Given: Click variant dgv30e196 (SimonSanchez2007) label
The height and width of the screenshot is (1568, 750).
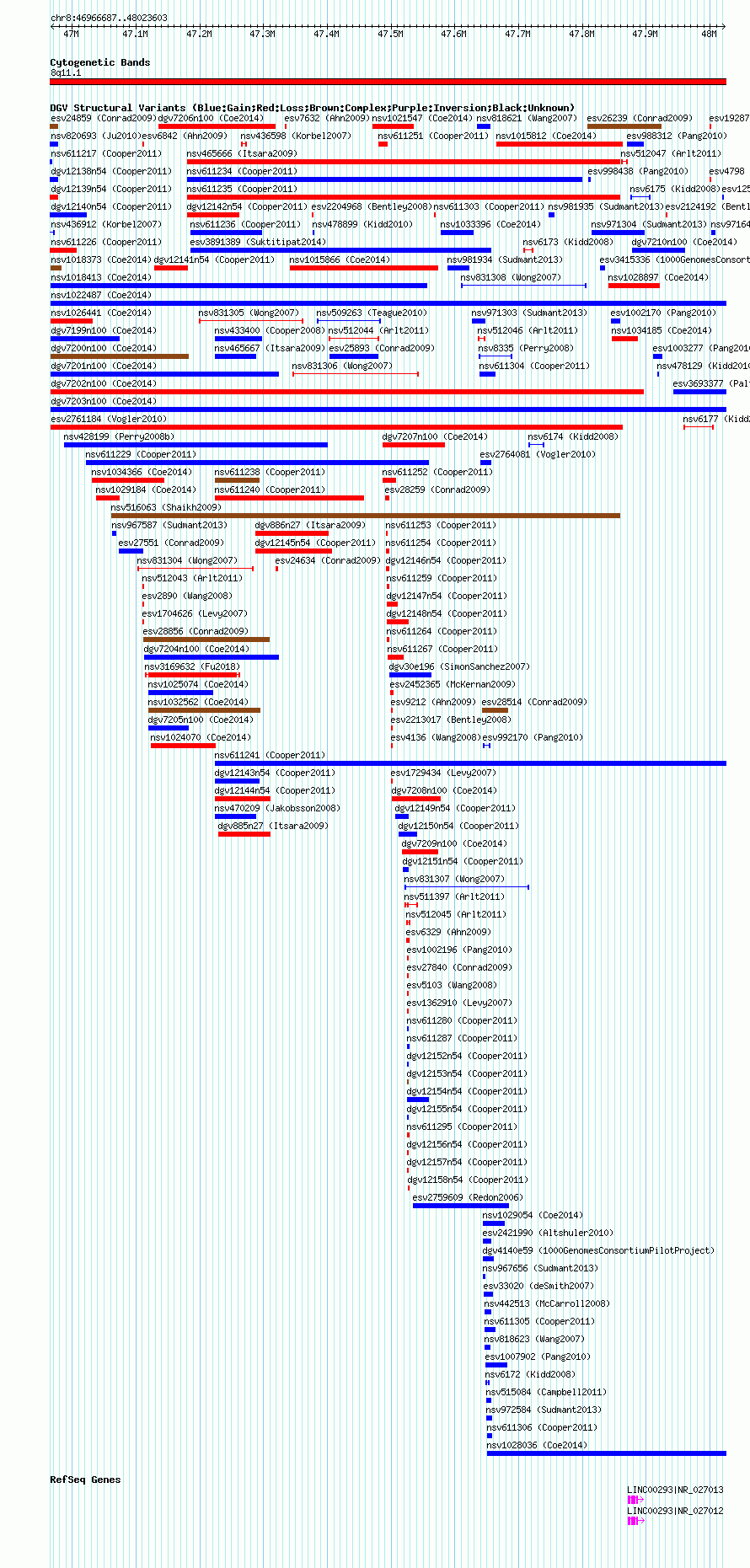Looking at the screenshot, I should 459,666.
